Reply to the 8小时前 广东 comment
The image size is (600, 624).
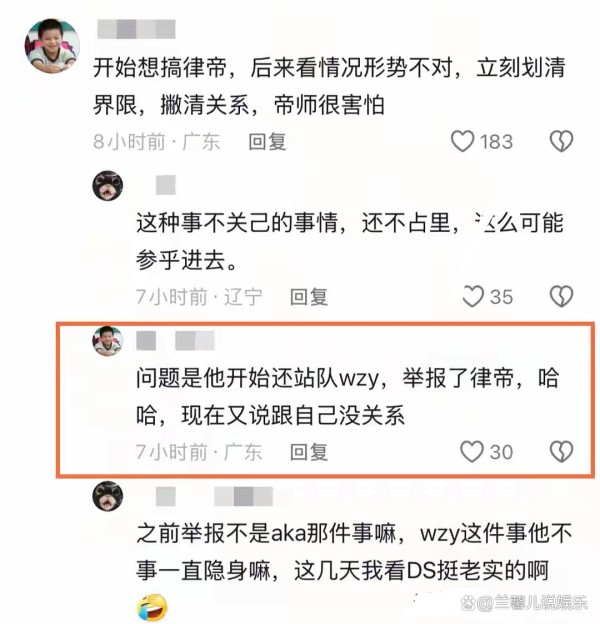(267, 142)
